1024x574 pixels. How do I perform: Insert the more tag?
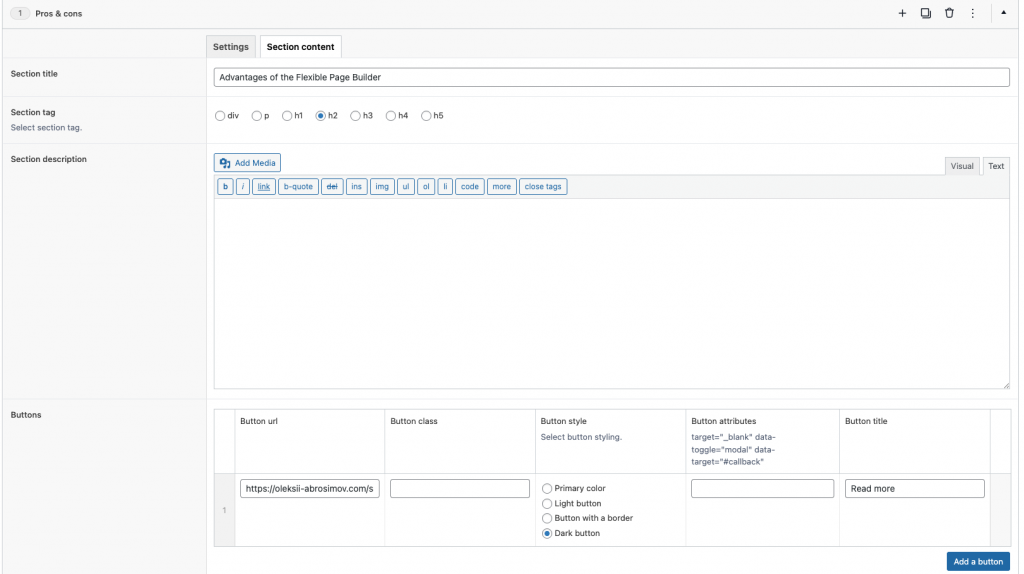pos(502,187)
